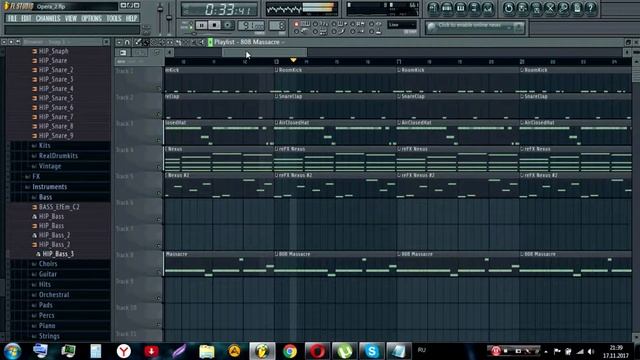Expand the RealDrumkits folder
640x360 pixels.
[x=58, y=156]
